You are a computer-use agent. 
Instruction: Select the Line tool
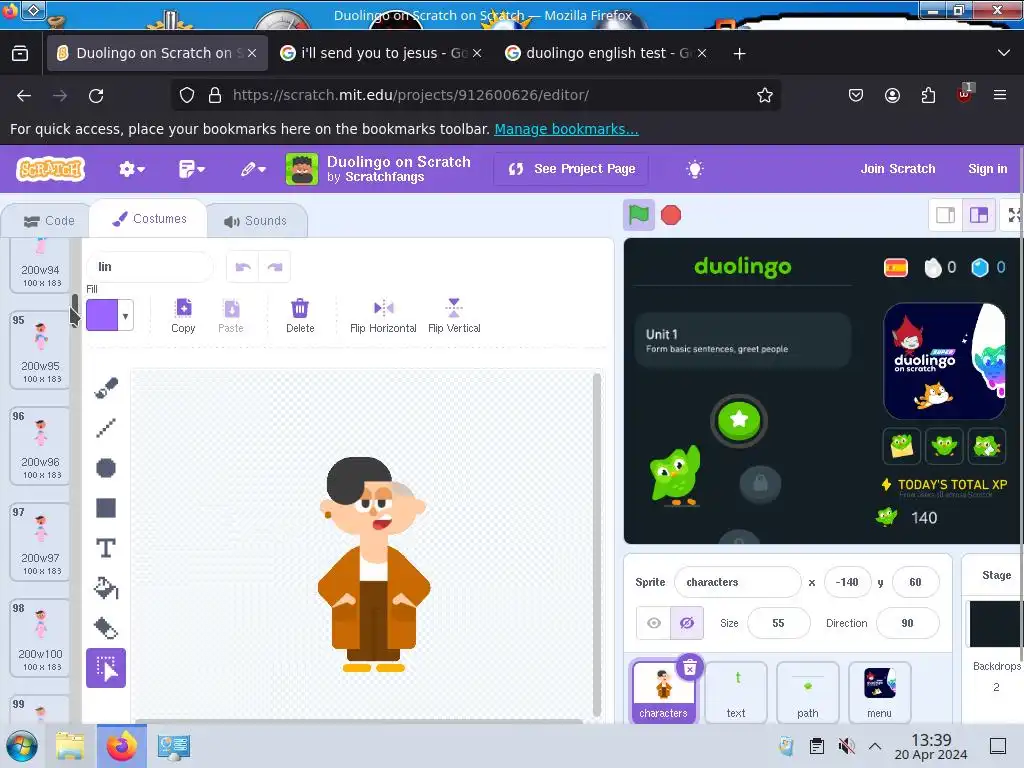[106, 428]
